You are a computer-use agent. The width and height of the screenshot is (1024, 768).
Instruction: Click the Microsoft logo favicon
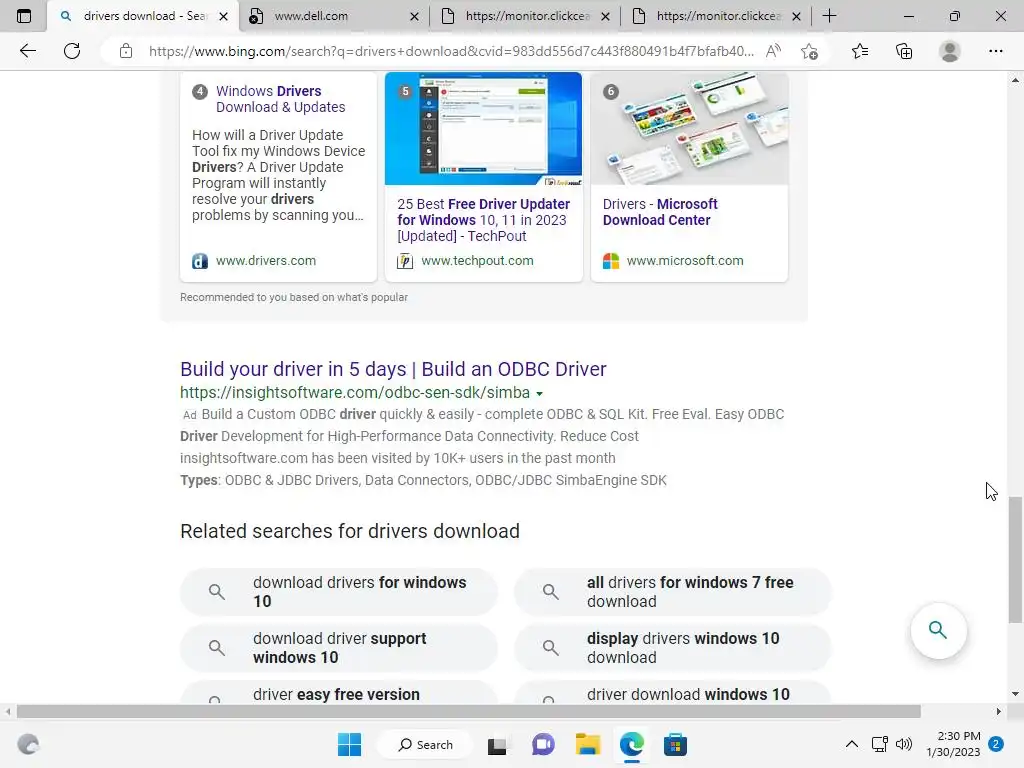[611, 261]
